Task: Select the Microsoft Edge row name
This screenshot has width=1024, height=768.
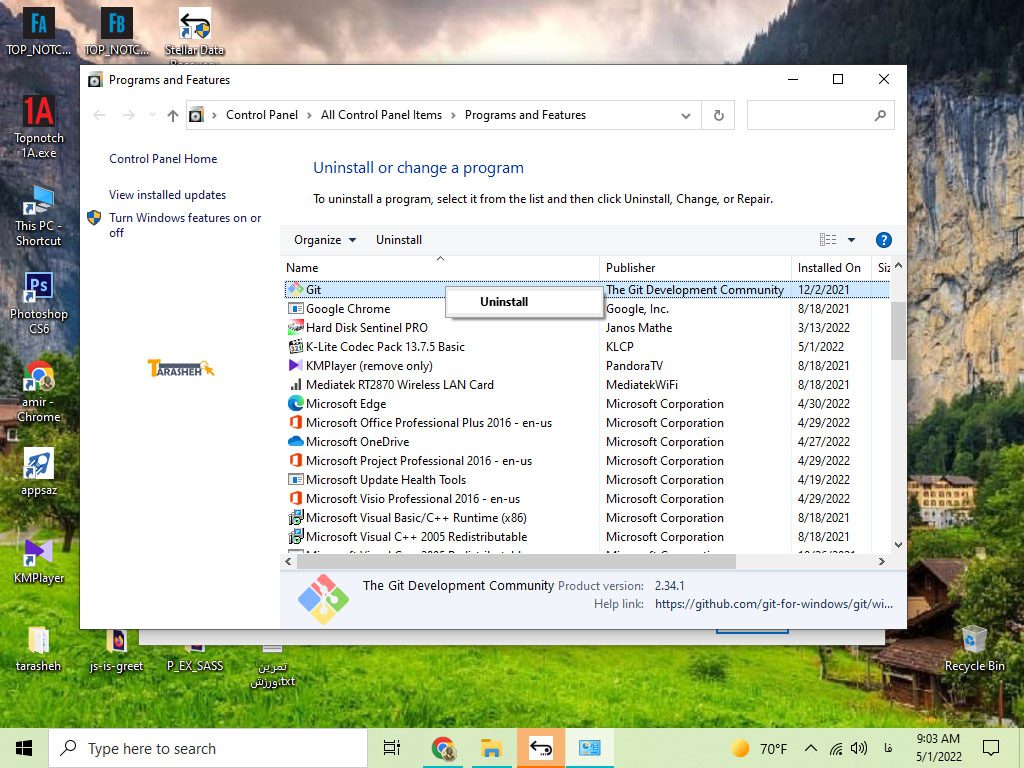Action: [346, 404]
